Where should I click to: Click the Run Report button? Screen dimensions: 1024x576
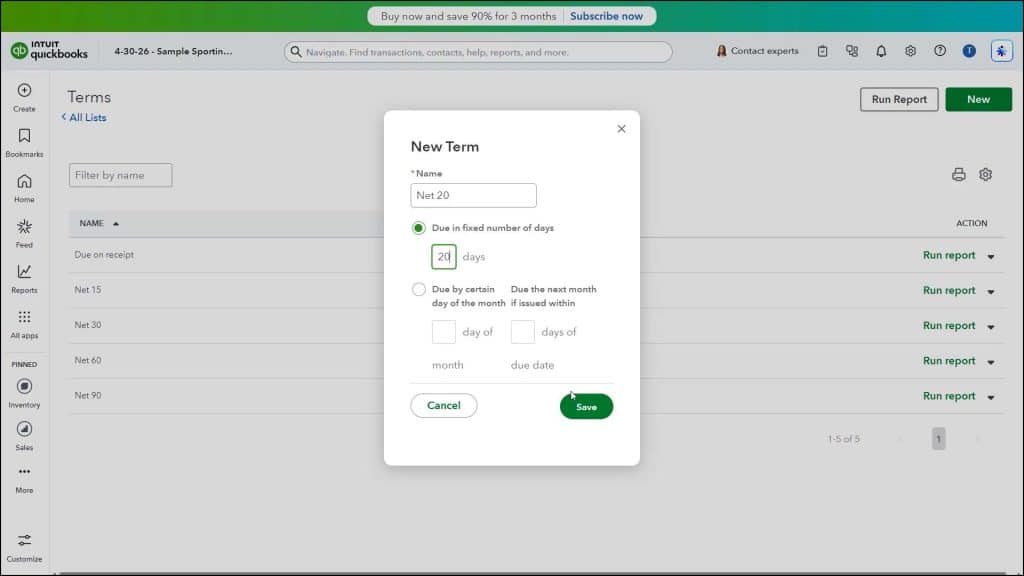[899, 99]
